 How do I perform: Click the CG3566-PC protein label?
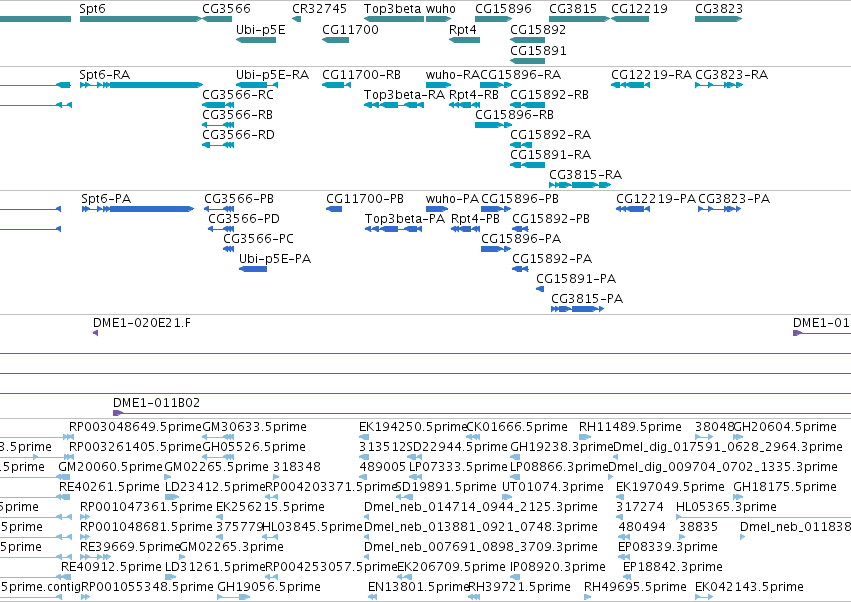click(x=258, y=238)
